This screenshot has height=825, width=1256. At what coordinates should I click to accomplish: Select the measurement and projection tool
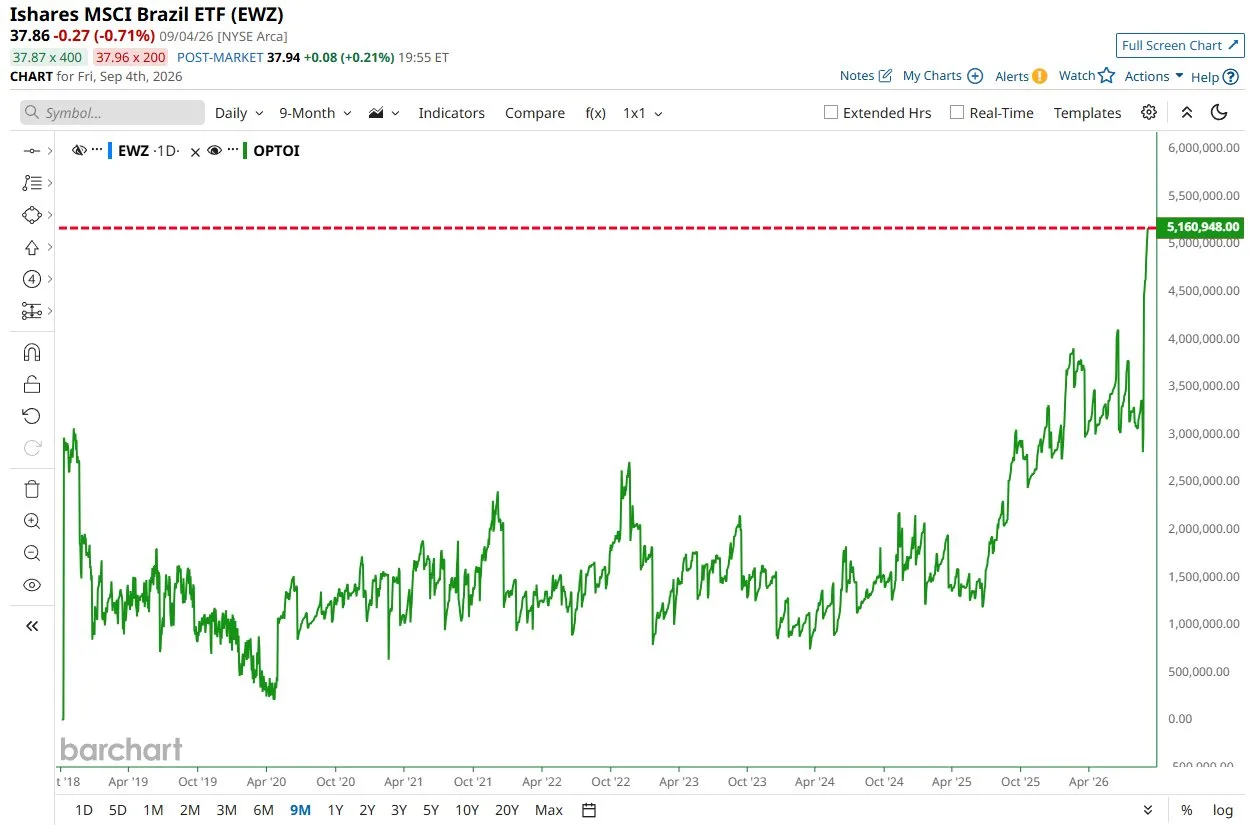[x=31, y=311]
